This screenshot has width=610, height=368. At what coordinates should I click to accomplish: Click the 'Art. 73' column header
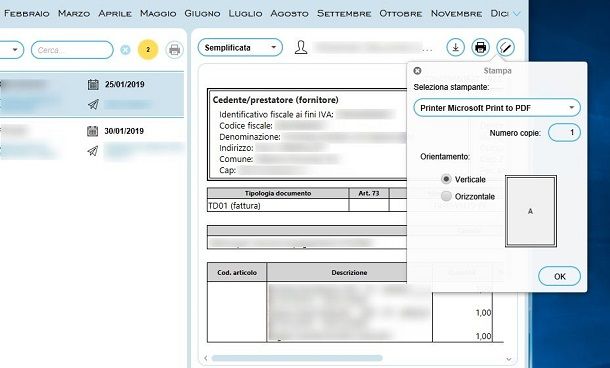coord(369,193)
